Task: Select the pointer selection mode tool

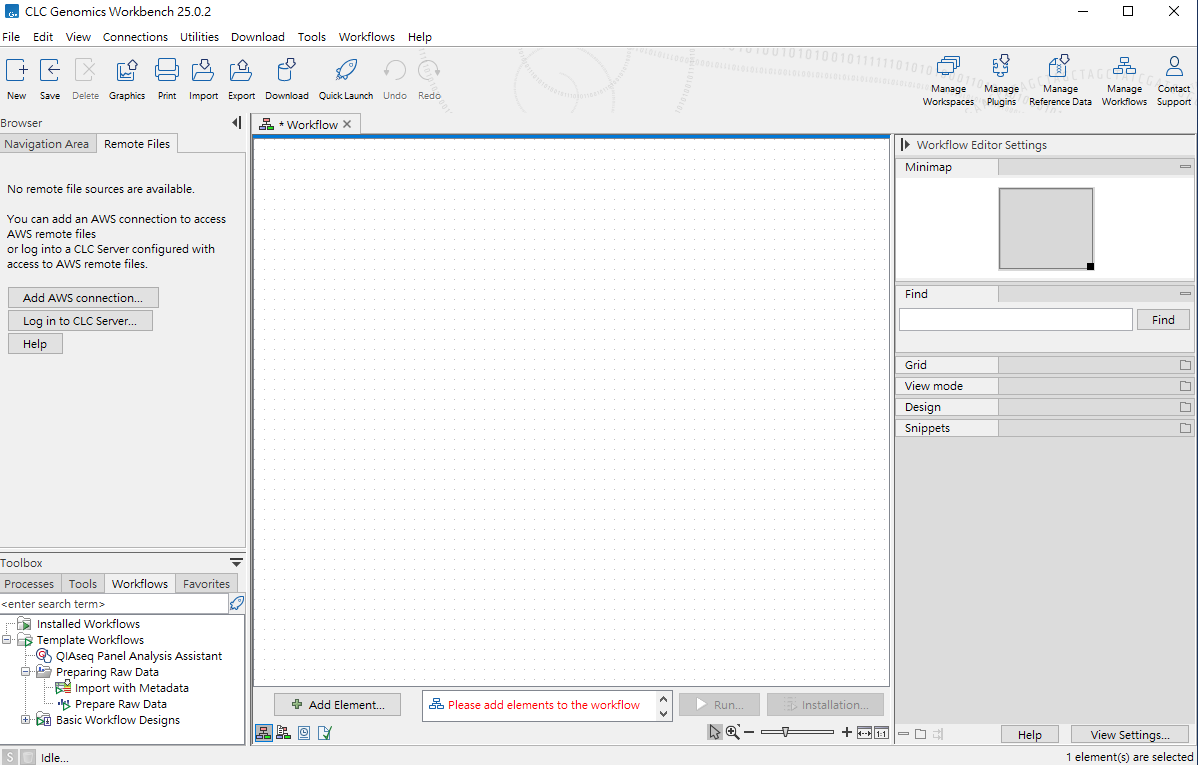Action: click(714, 732)
